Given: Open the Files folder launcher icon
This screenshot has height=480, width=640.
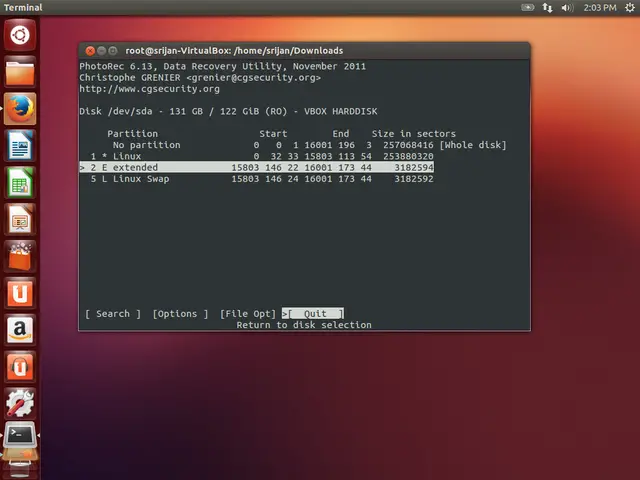Looking at the screenshot, I should tap(20, 72).
